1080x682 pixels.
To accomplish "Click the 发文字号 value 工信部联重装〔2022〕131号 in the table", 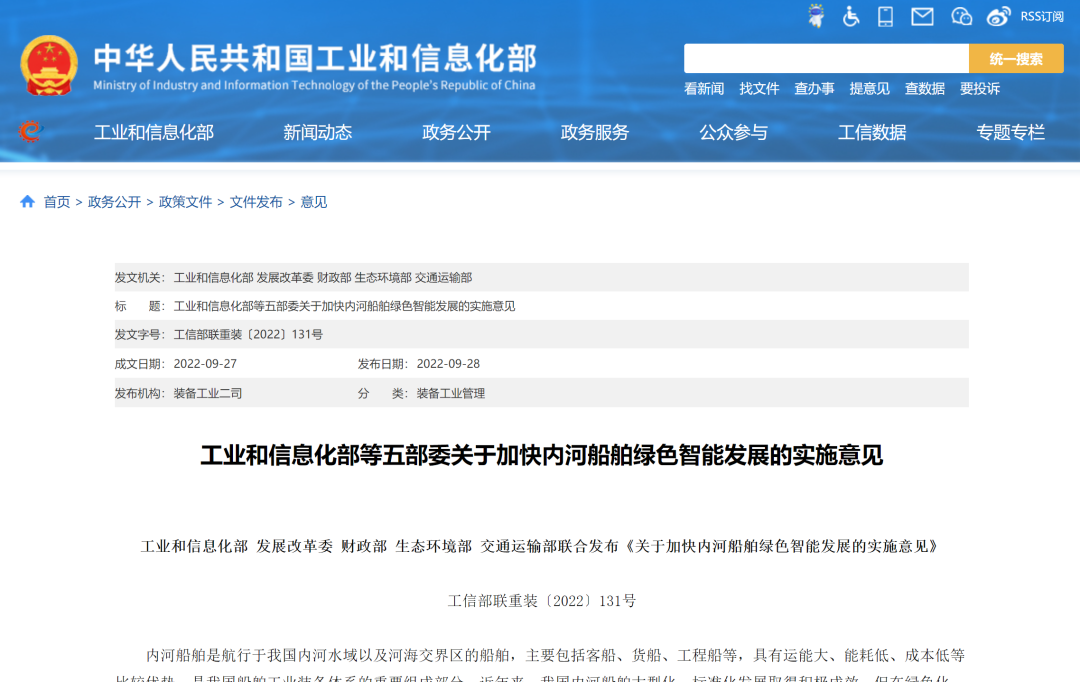I will pos(248,335).
